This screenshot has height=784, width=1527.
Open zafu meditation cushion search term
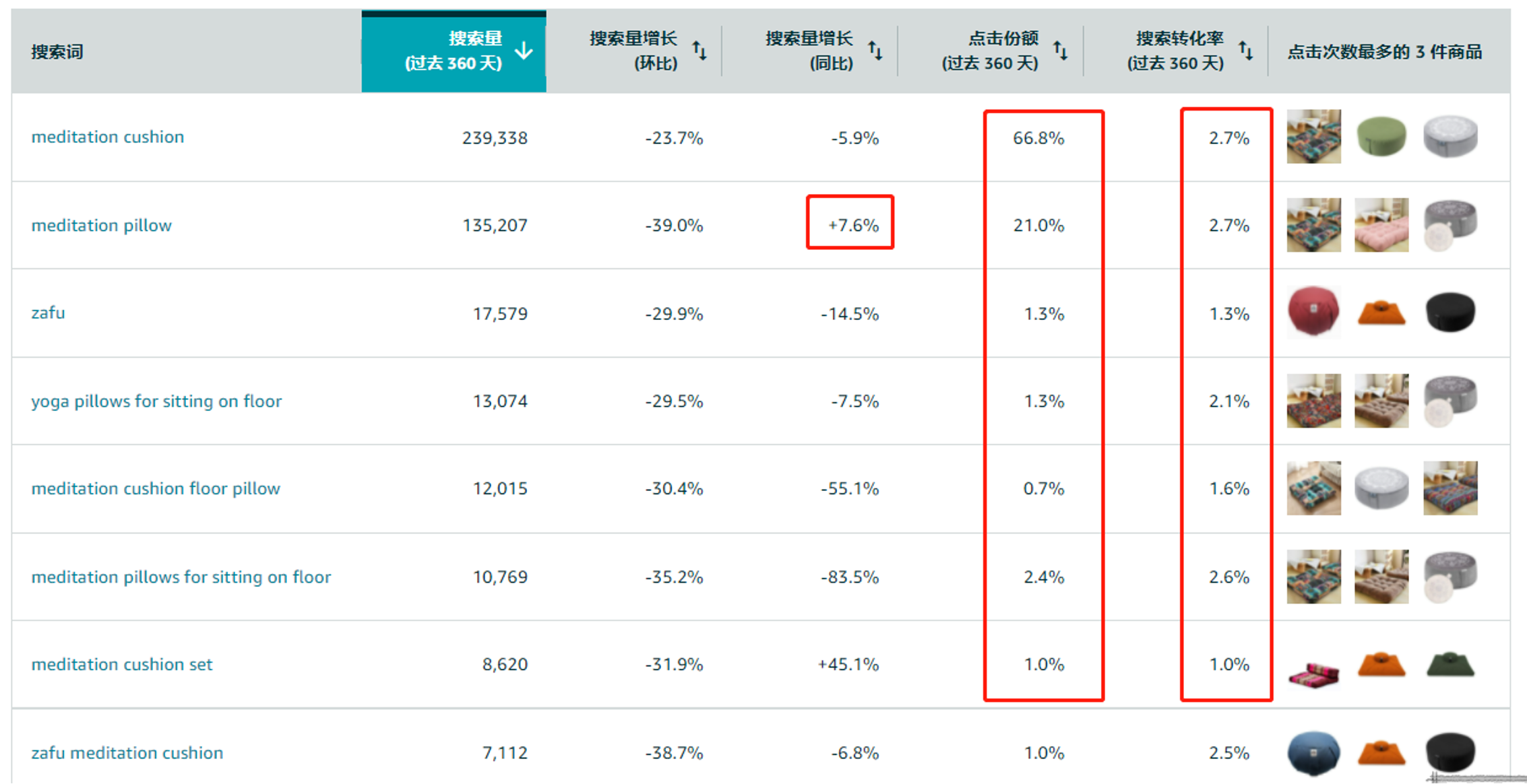click(x=127, y=753)
